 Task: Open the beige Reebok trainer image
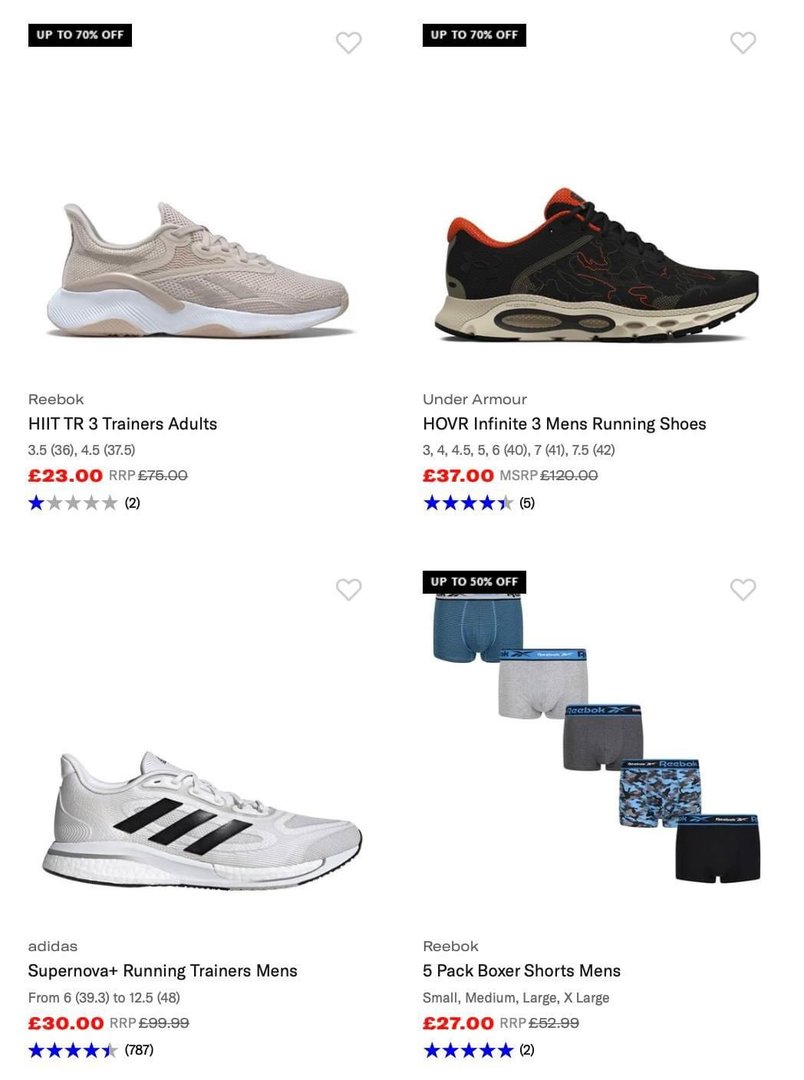(x=198, y=269)
